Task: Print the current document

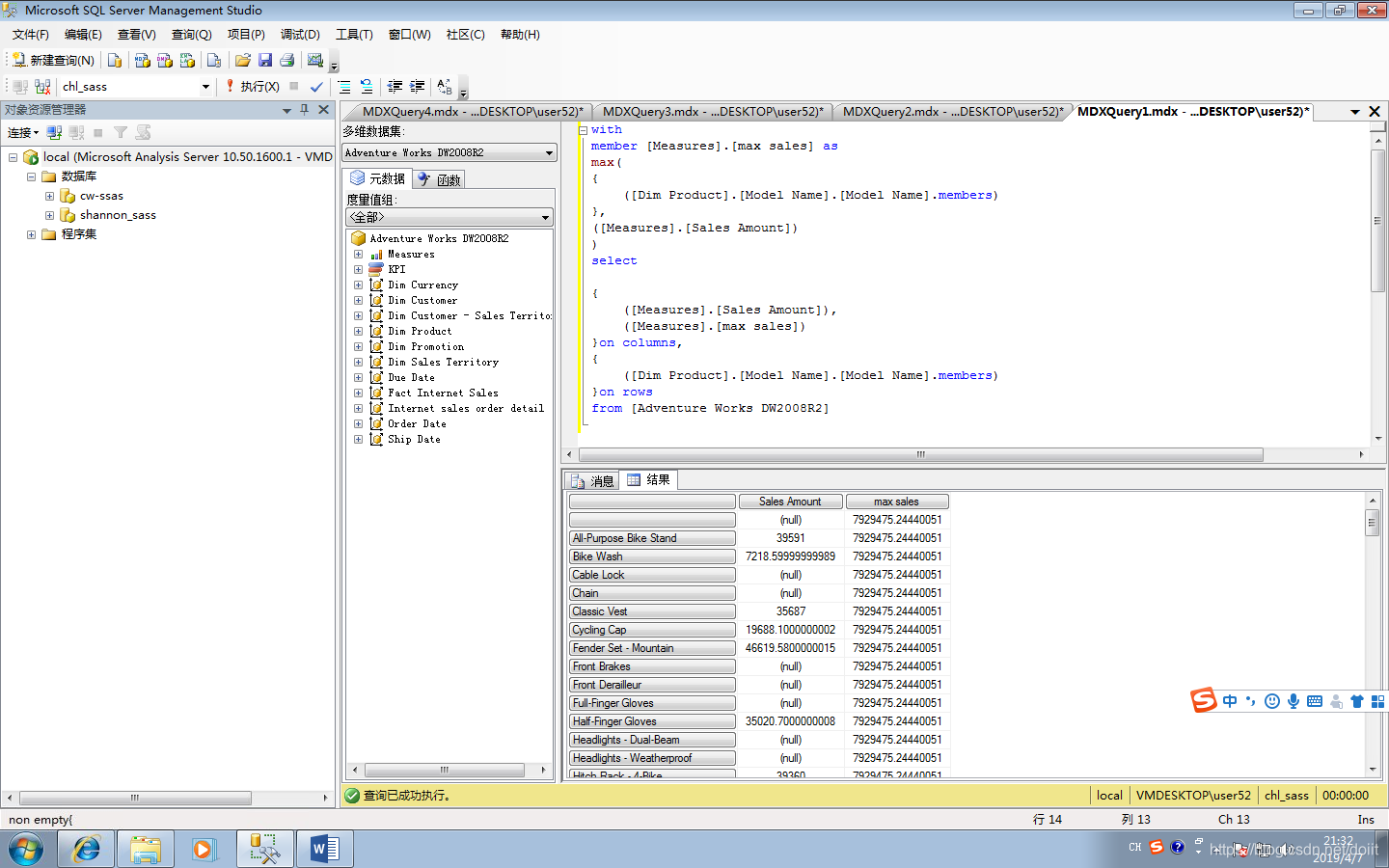Action: [287, 60]
